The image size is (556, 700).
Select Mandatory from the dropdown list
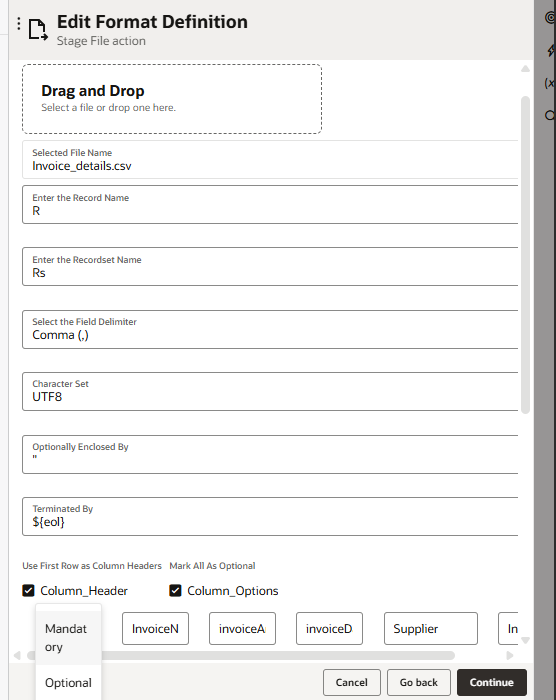[68, 638]
